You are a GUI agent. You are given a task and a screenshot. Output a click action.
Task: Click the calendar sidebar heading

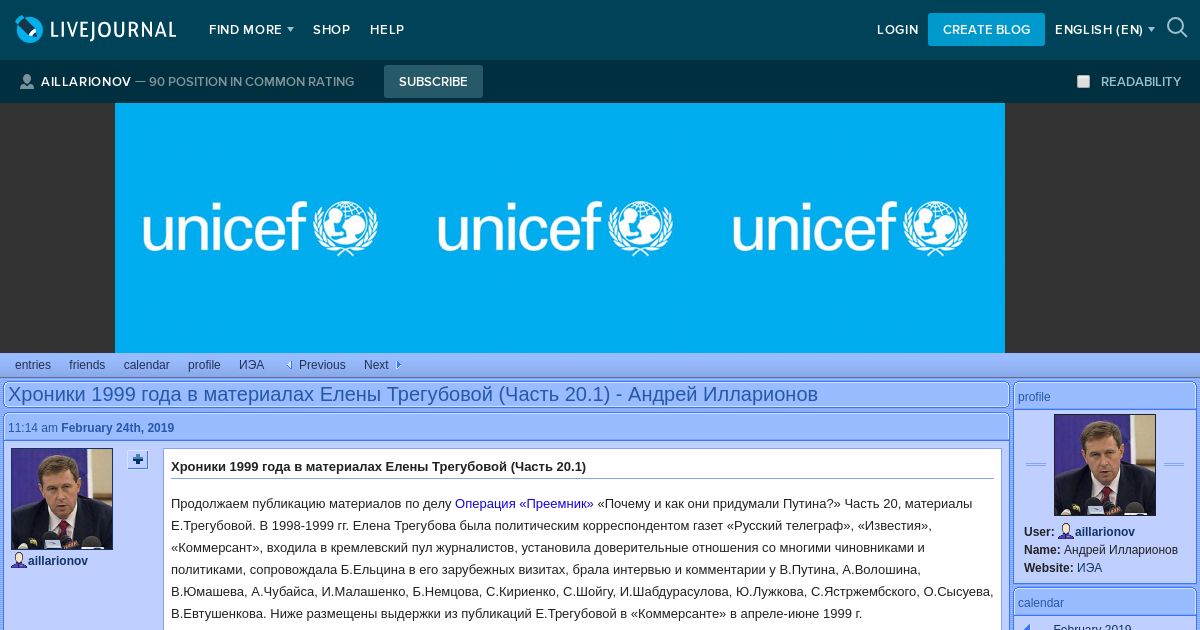coord(1041,603)
